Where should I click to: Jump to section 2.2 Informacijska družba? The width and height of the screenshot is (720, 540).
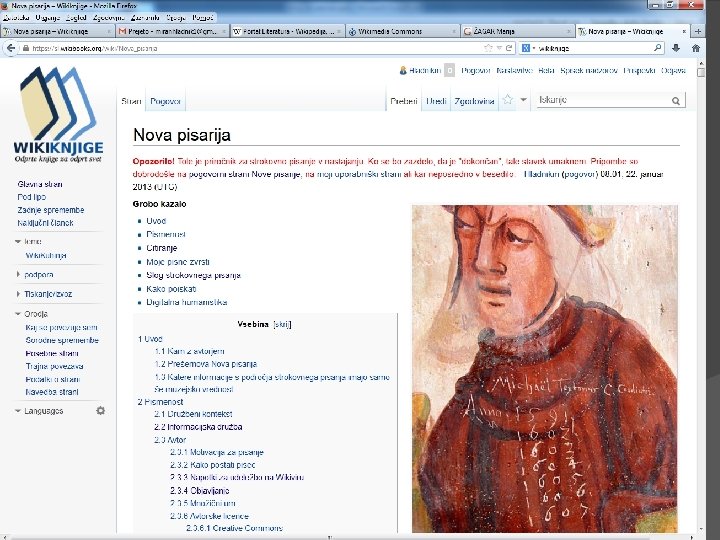(198, 427)
